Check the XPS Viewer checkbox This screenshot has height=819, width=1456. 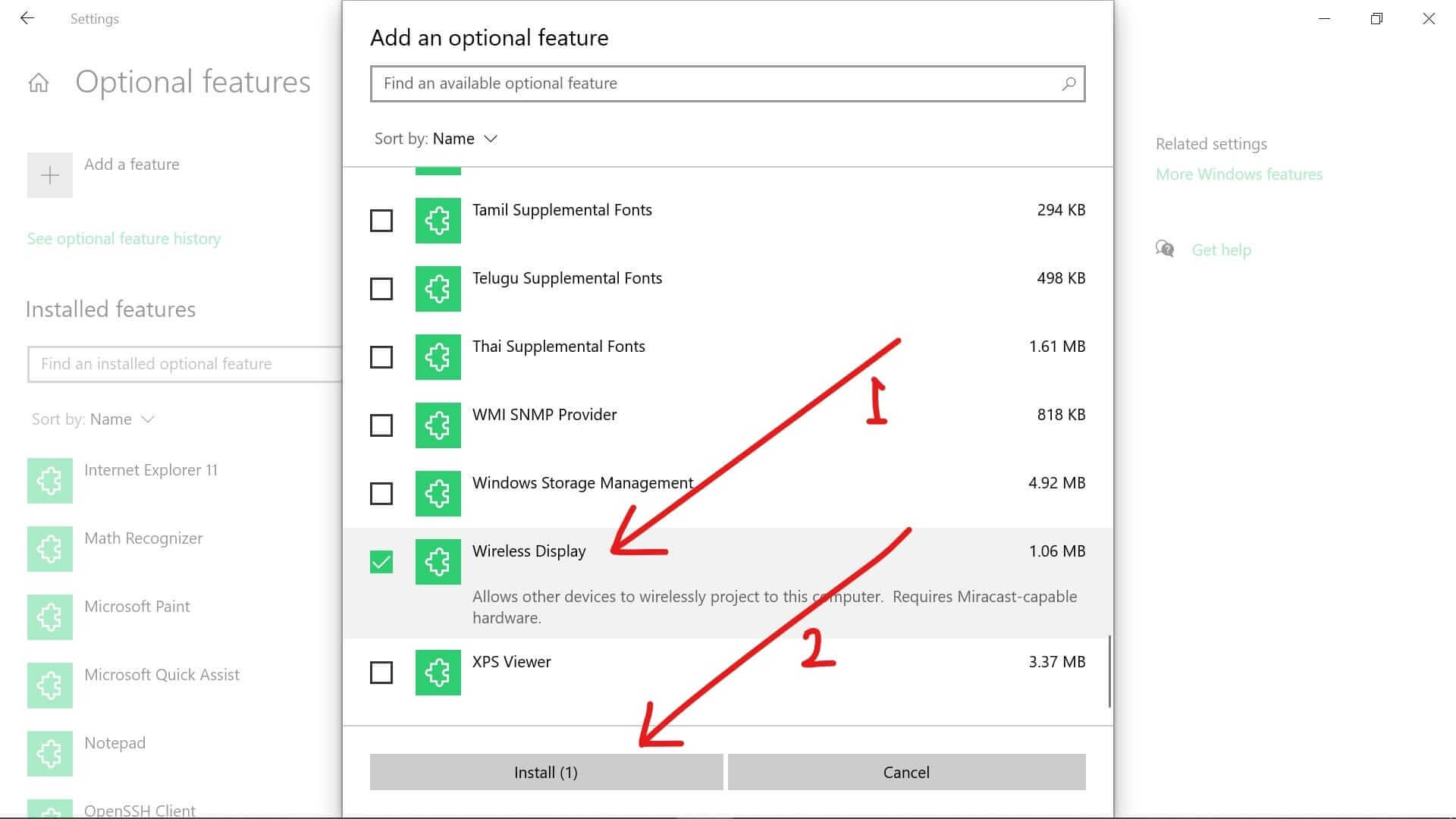coord(381,673)
